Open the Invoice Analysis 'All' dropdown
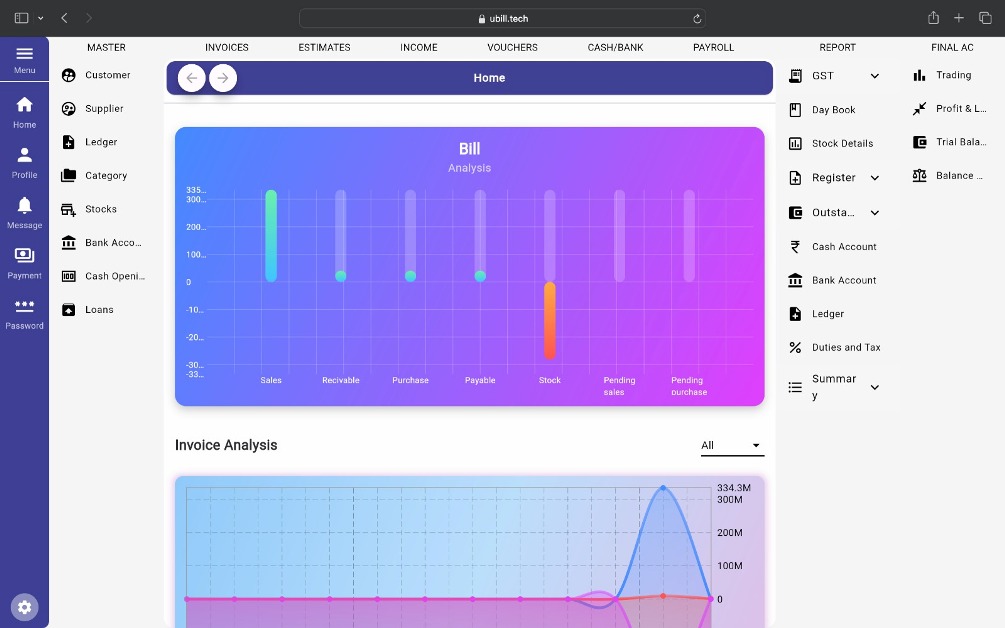This screenshot has width=1005, height=628. pos(731,445)
